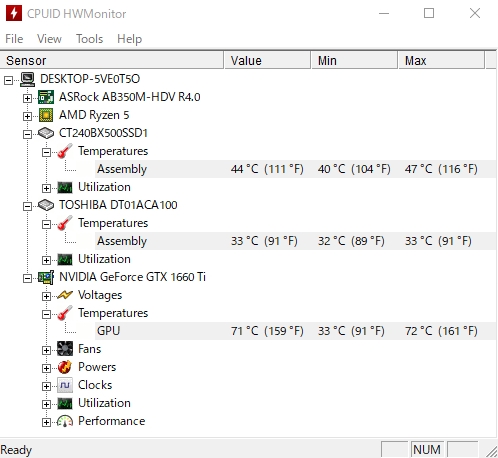Image resolution: width=498 pixels, height=458 pixels.
Task: Collapse the DESKTOP-5VE0T5O root node
Action: coord(8,80)
